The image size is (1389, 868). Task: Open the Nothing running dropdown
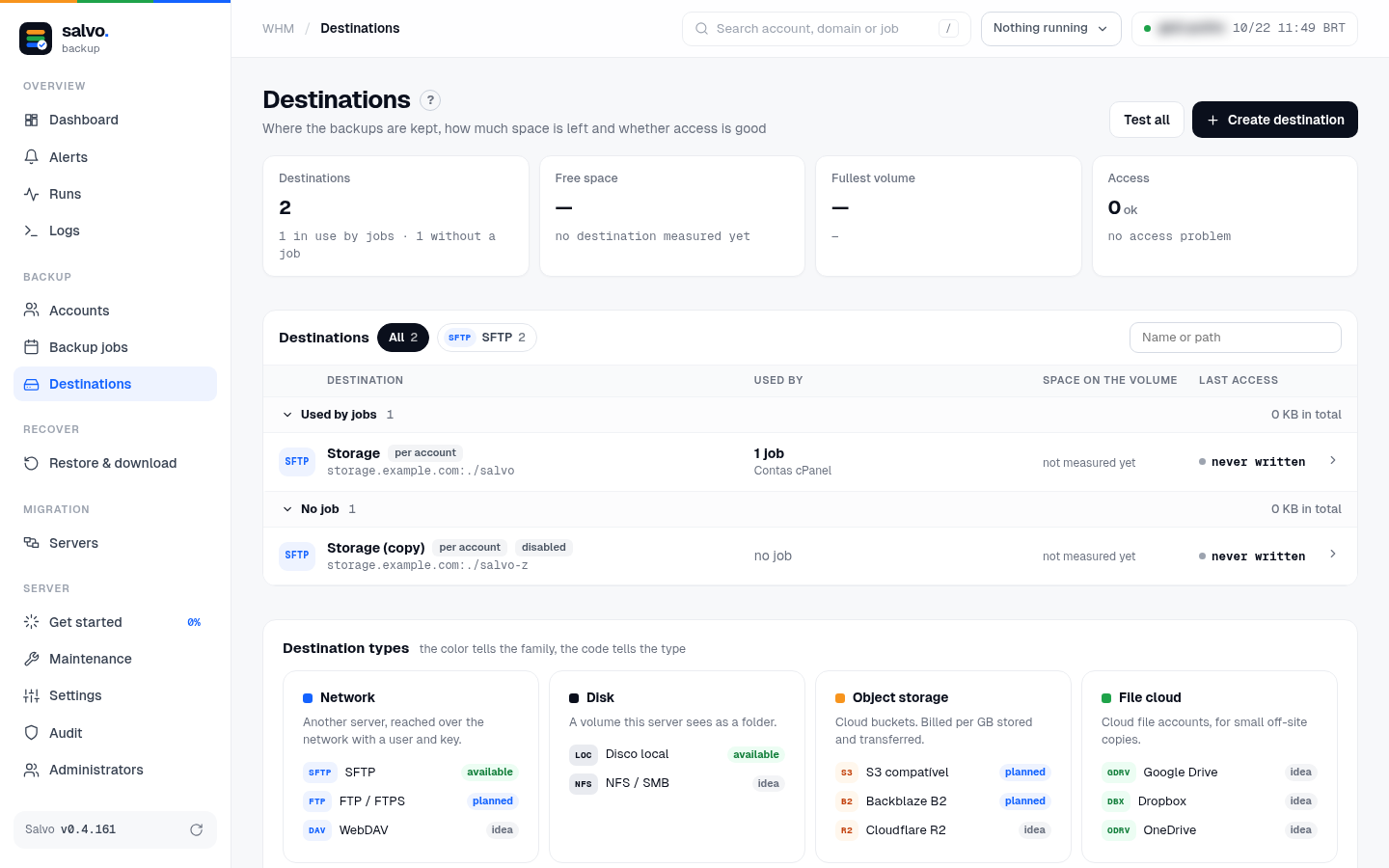click(1050, 29)
